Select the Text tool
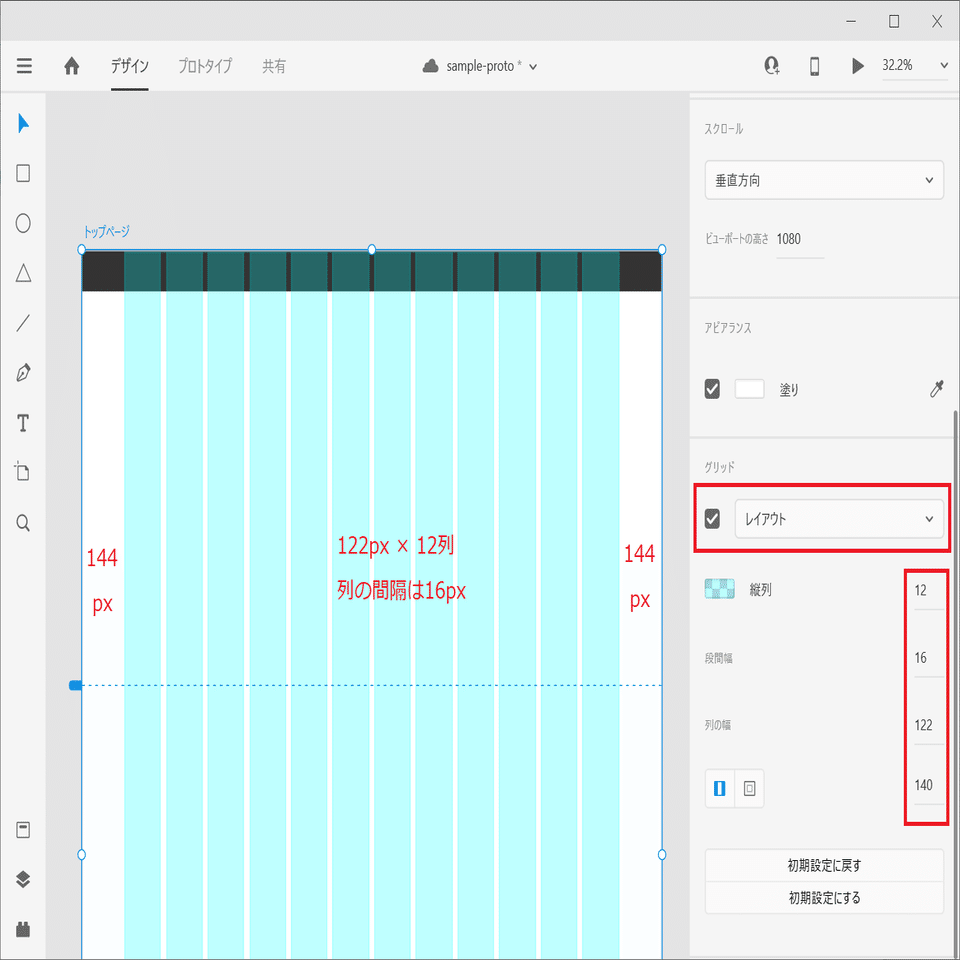The width and height of the screenshot is (960, 960). tap(22, 423)
